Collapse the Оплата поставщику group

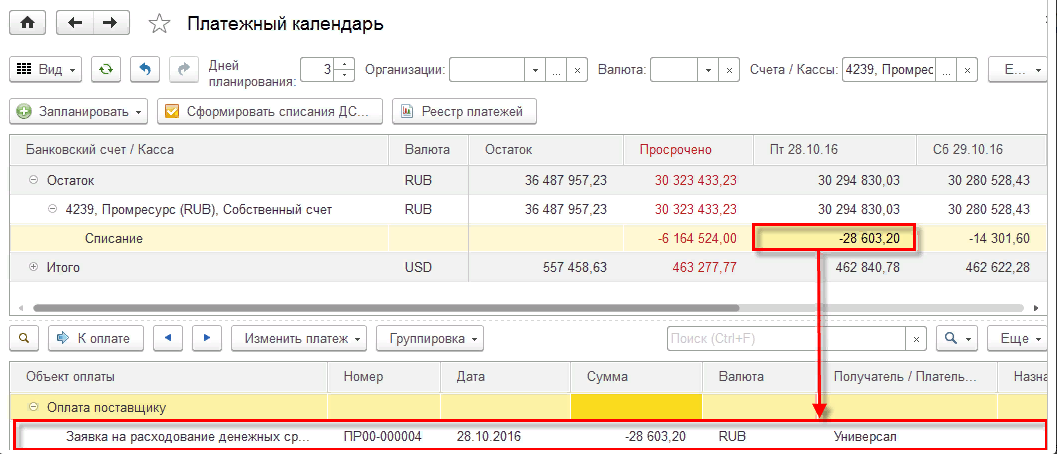coord(33,407)
